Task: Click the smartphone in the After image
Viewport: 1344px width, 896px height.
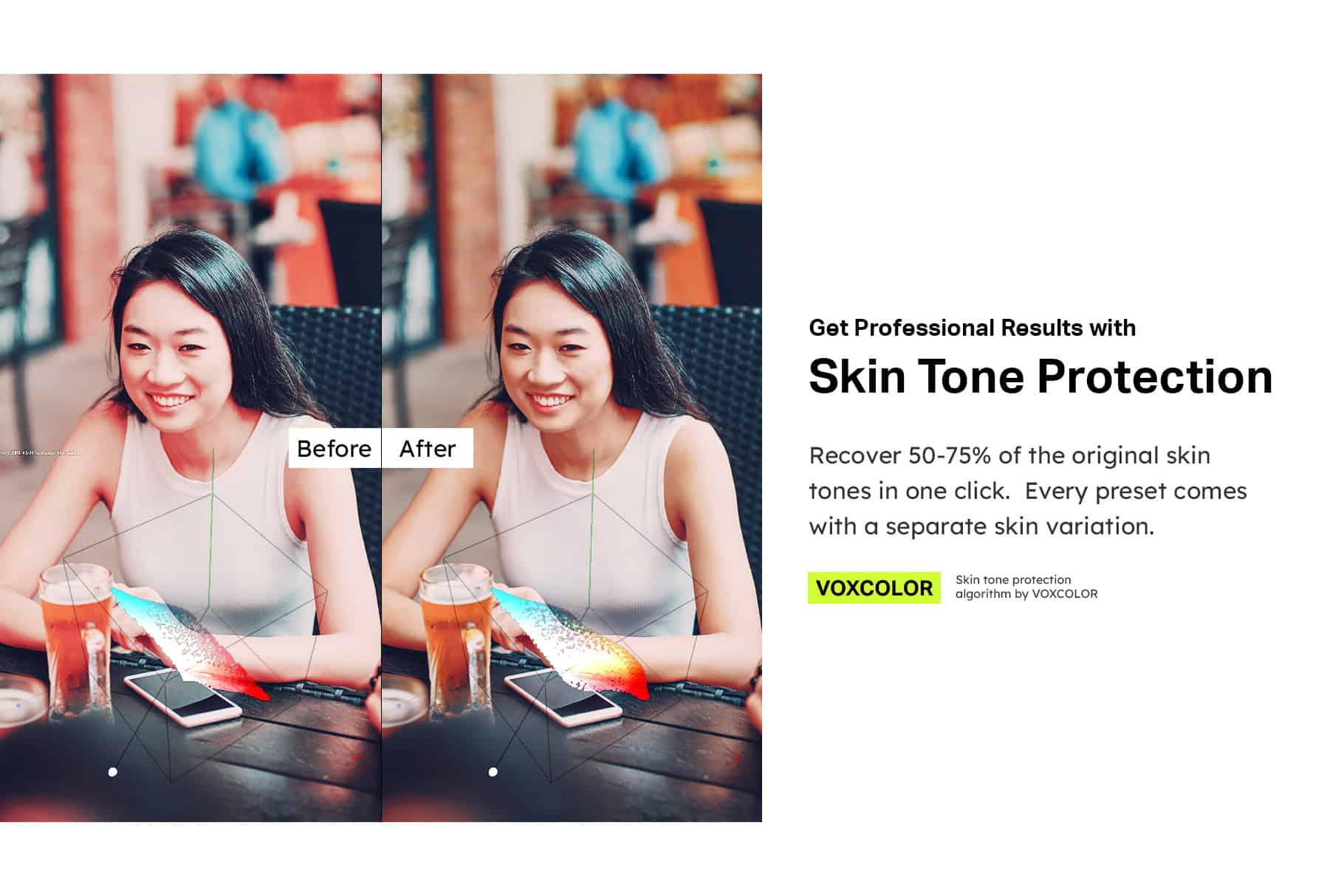Action: click(x=563, y=697)
